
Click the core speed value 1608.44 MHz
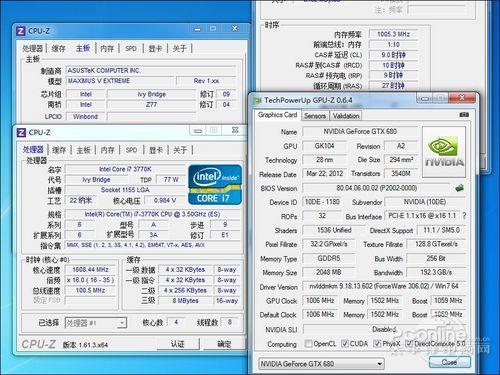[x=90, y=269]
